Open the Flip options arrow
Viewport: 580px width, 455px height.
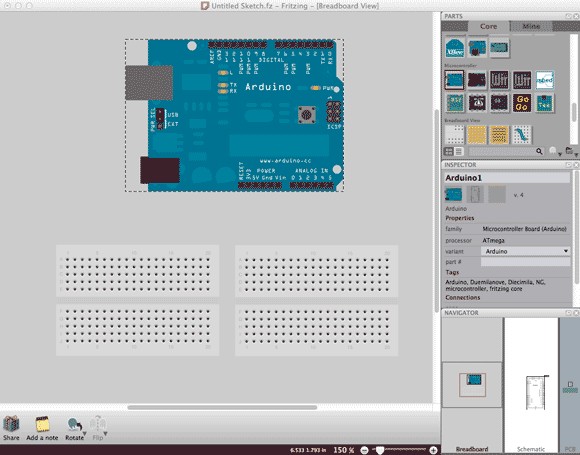[x=105, y=434]
